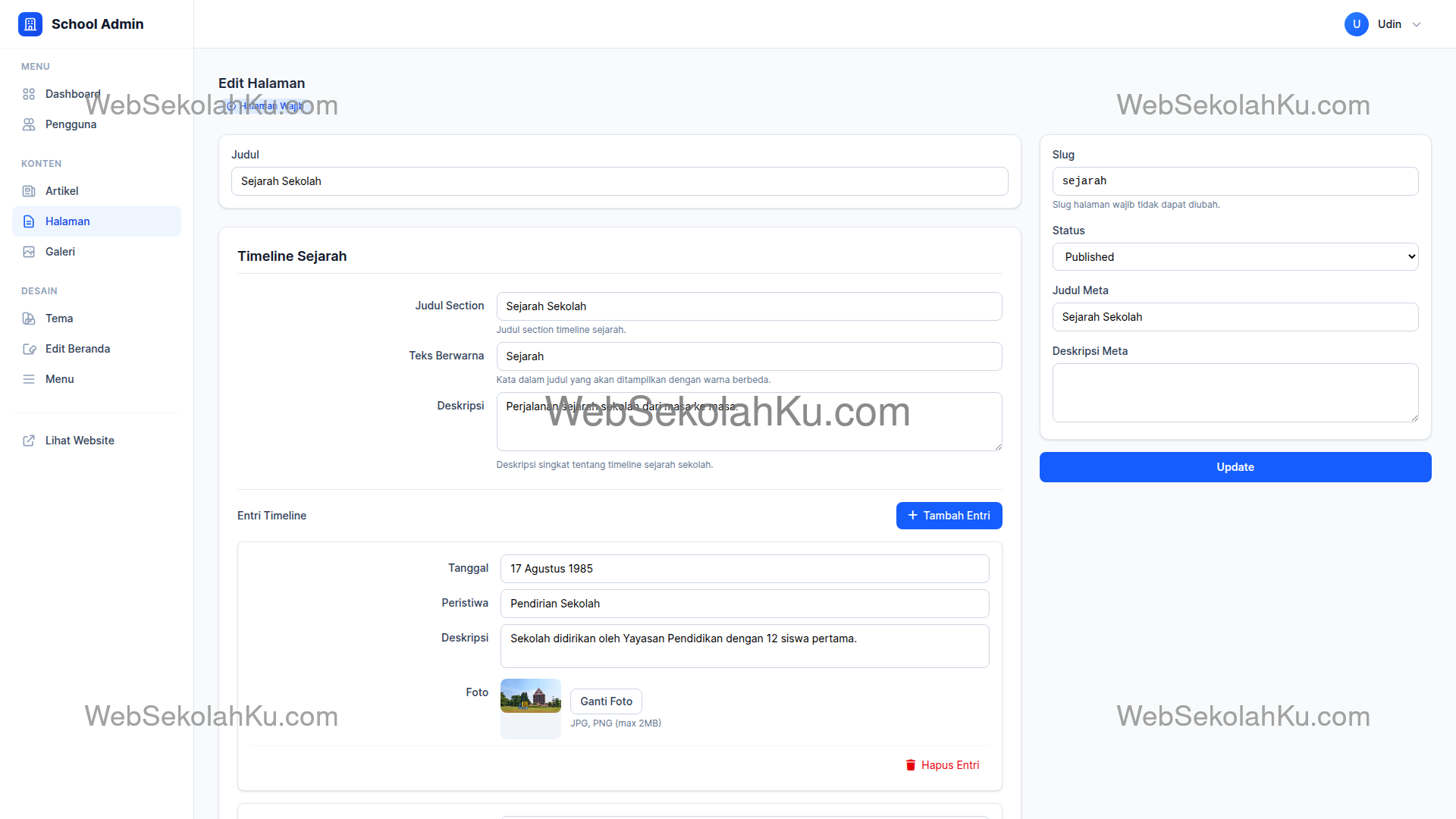The image size is (1456, 819).
Task: Focus the Judul field with Sejarah Sekolah
Action: (620, 181)
